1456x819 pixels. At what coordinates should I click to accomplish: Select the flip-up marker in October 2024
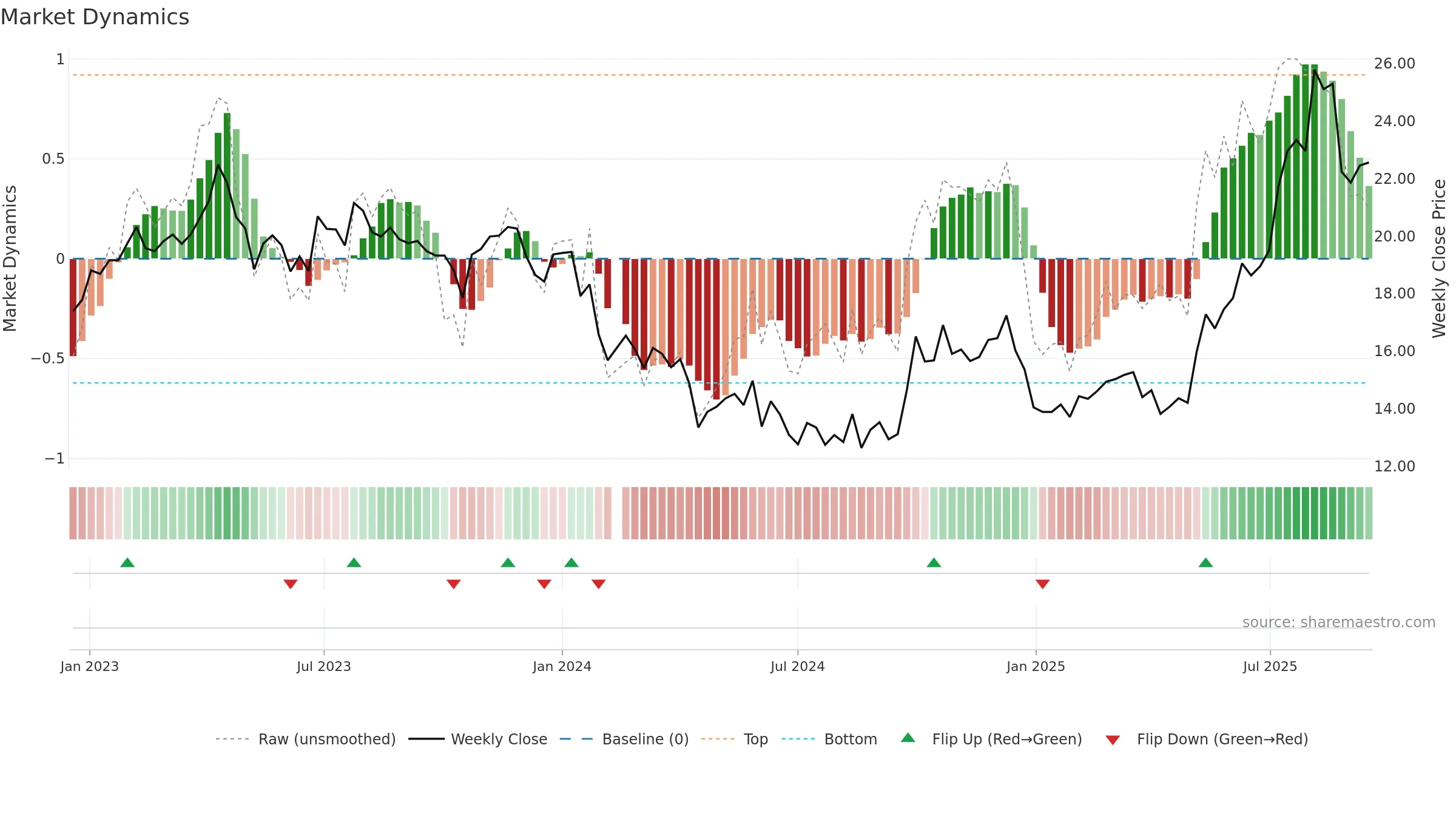point(934,562)
